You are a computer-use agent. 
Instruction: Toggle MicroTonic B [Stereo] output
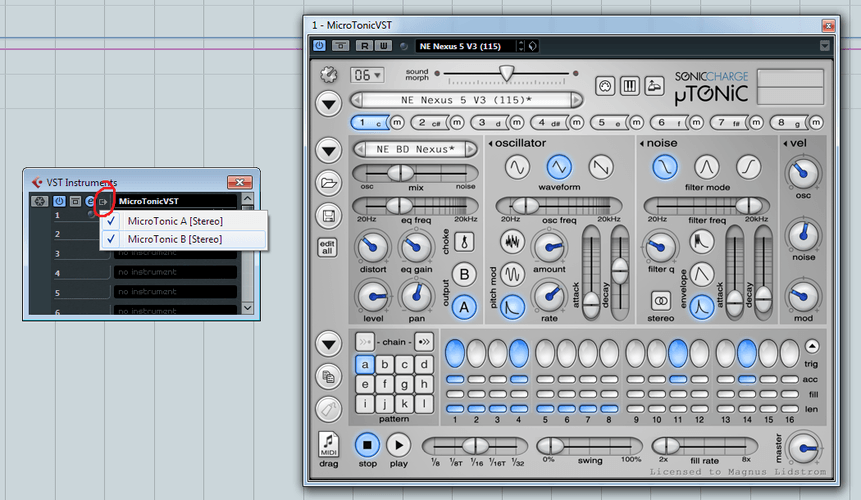pyautogui.click(x=183, y=239)
